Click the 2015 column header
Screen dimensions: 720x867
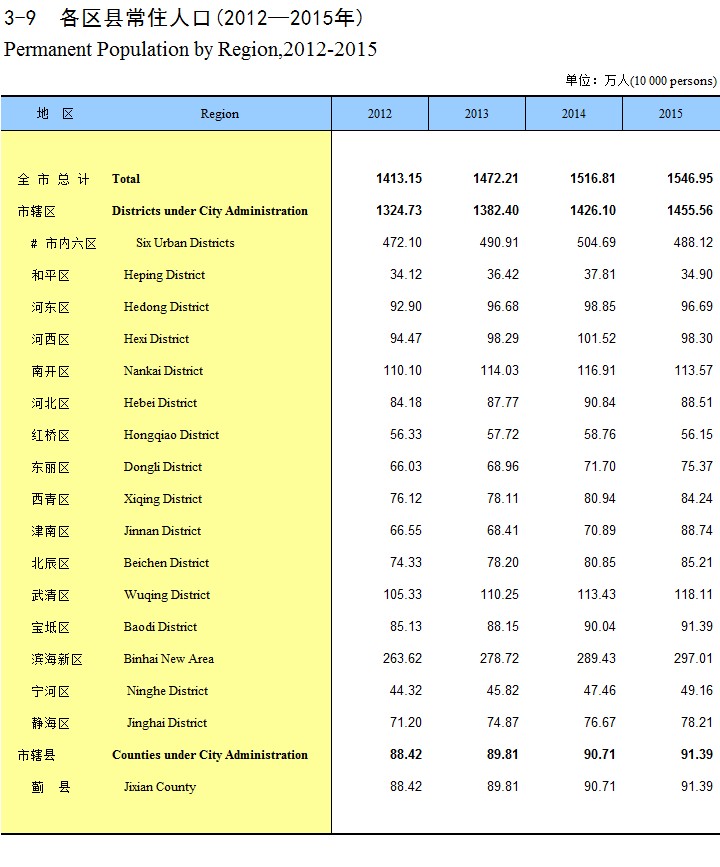(671, 114)
